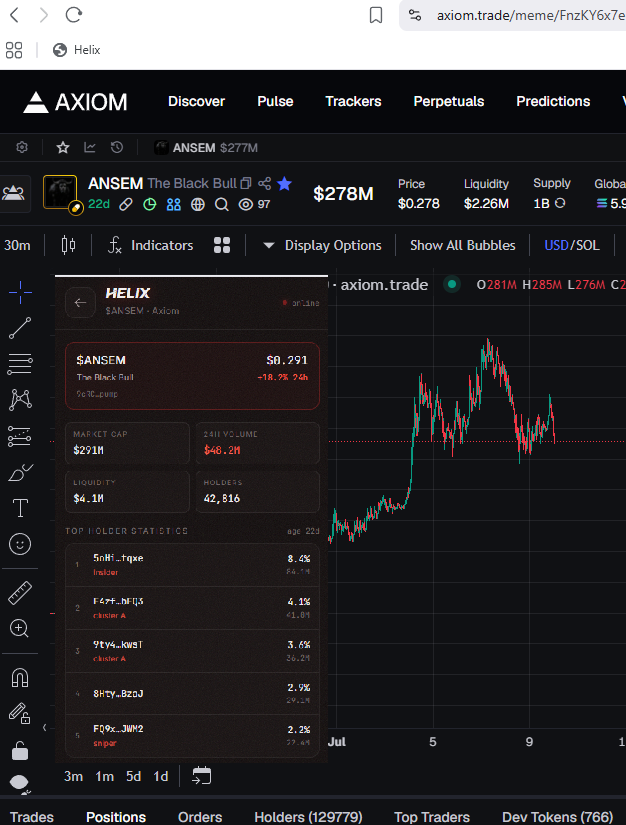Click the line chart icon in watchlist bar
Viewport: 626px width, 825px height.
[90, 147]
